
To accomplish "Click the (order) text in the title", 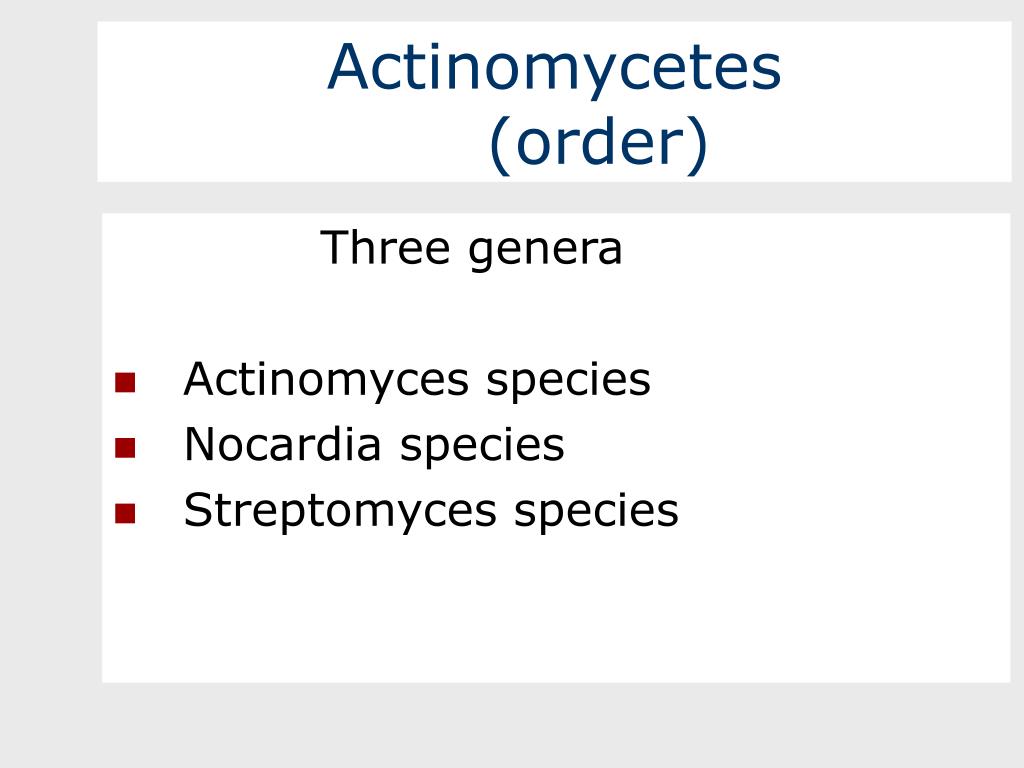I will click(x=598, y=144).
